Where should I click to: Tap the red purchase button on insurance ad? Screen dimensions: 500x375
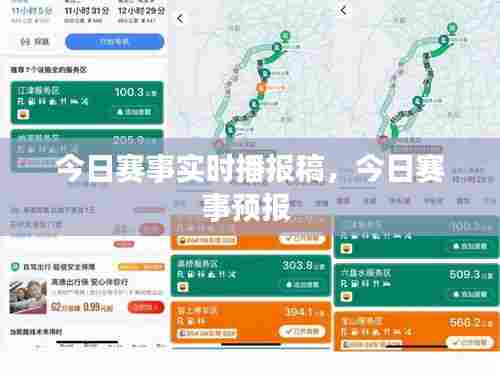(146, 307)
